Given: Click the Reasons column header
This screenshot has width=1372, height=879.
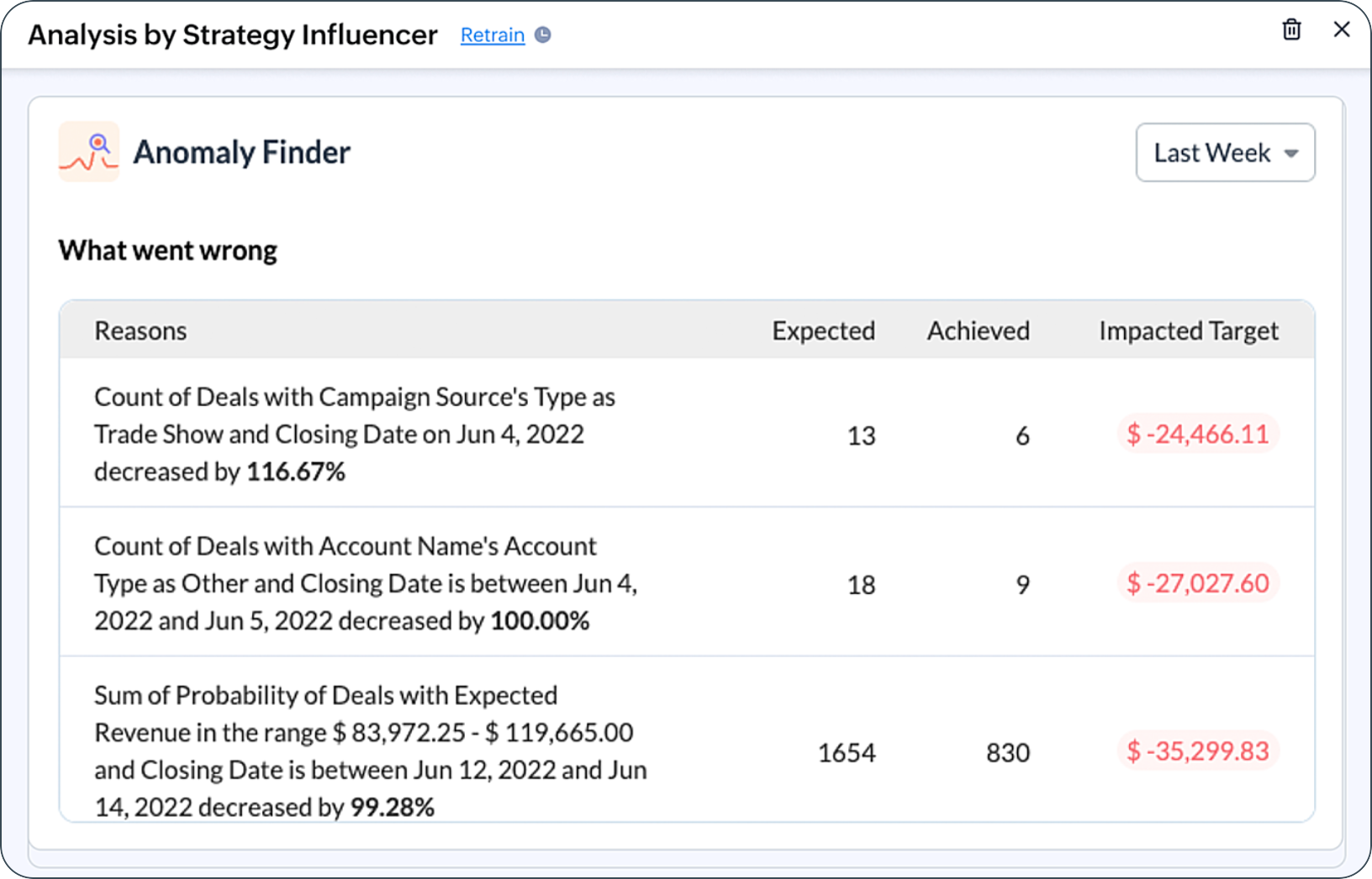Looking at the screenshot, I should [x=140, y=331].
